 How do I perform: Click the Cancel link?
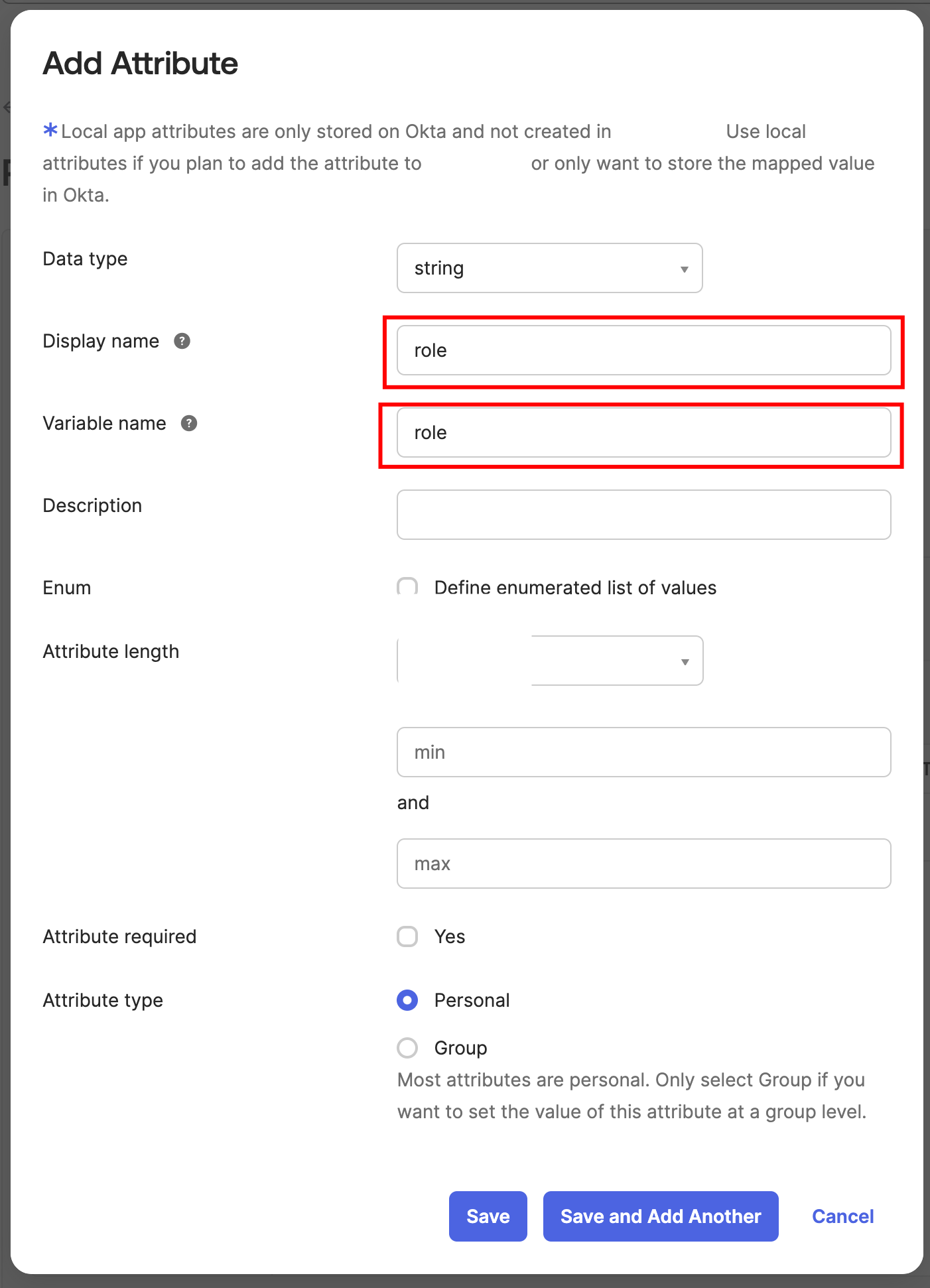(x=842, y=1216)
